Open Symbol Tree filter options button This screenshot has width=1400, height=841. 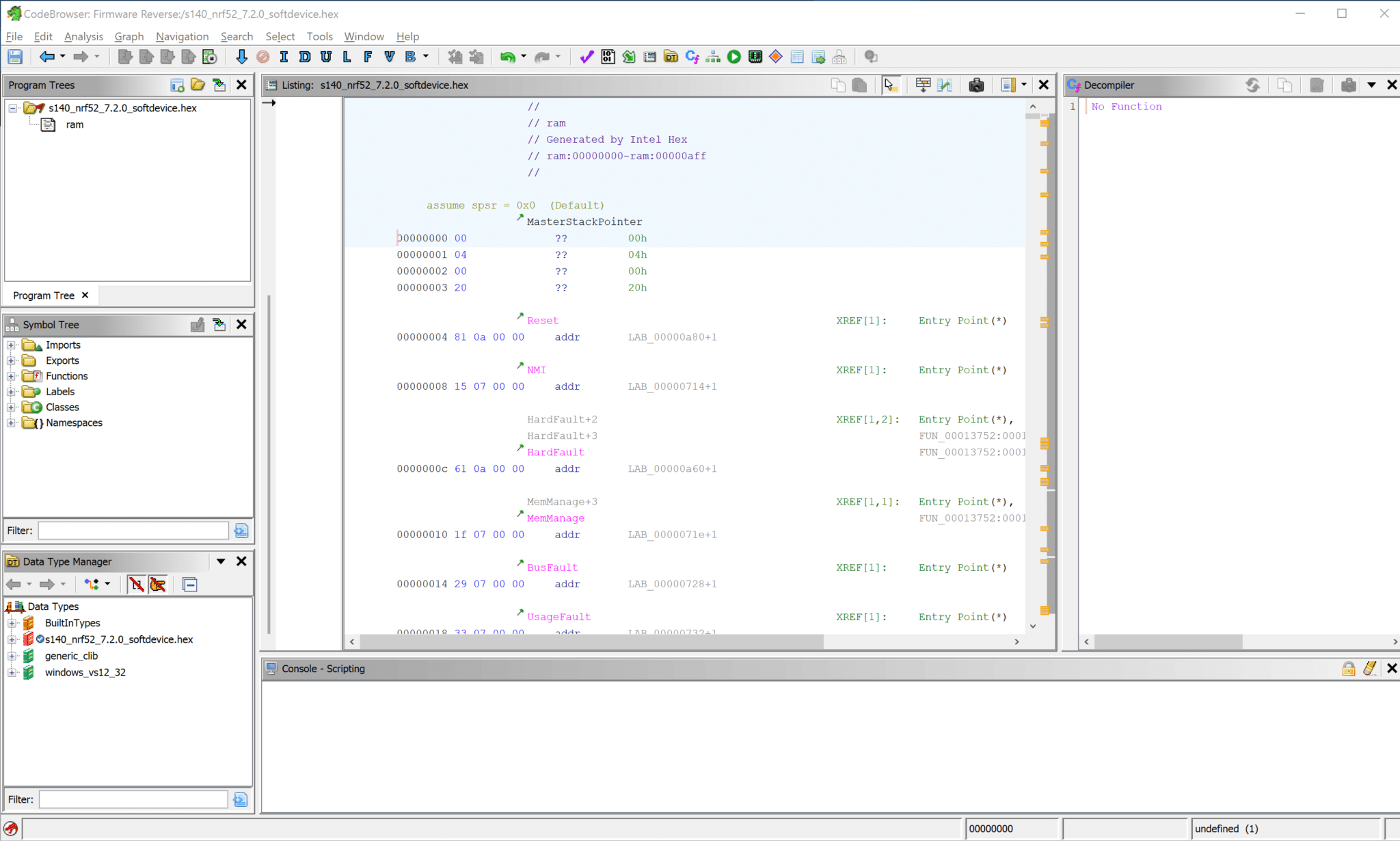[241, 531]
